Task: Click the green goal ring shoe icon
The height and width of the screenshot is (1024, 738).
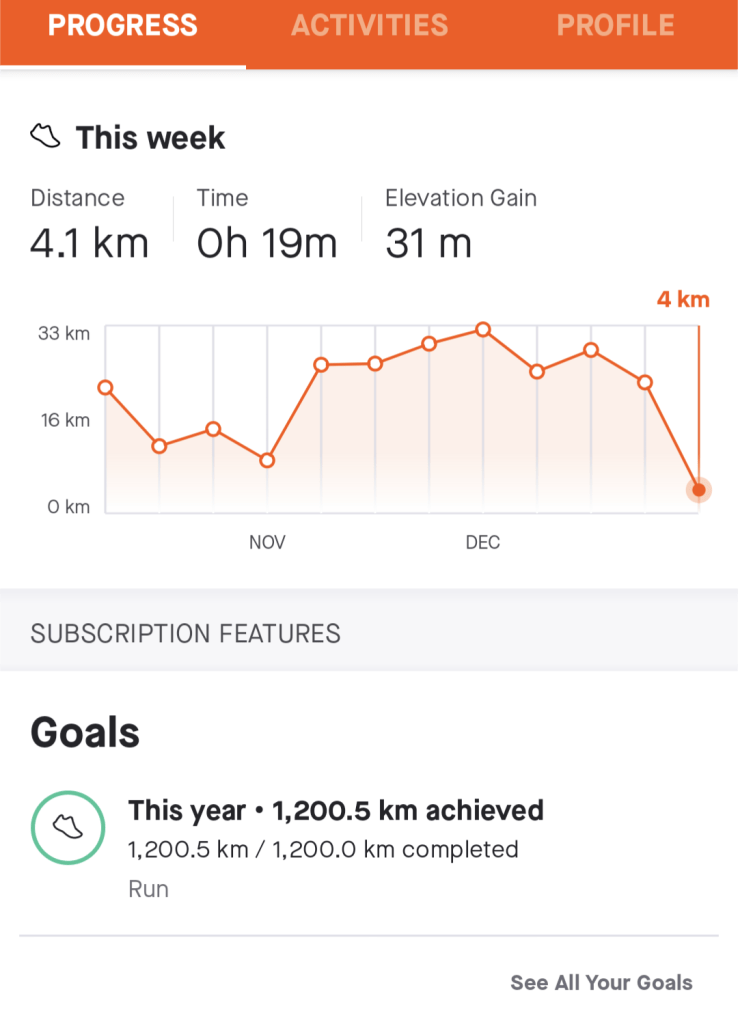Action: [x=68, y=828]
